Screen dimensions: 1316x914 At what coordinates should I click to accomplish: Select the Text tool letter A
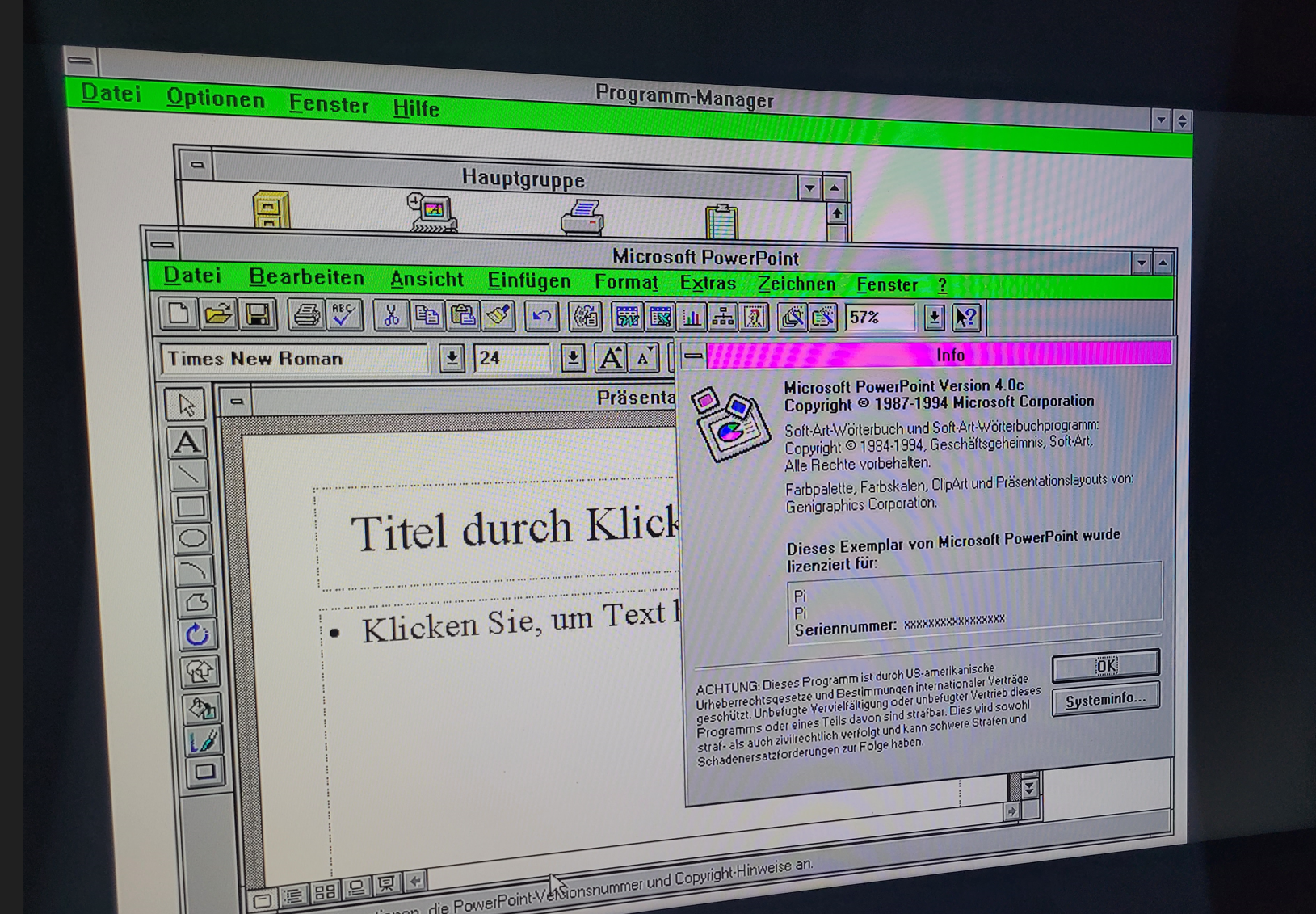[x=187, y=441]
